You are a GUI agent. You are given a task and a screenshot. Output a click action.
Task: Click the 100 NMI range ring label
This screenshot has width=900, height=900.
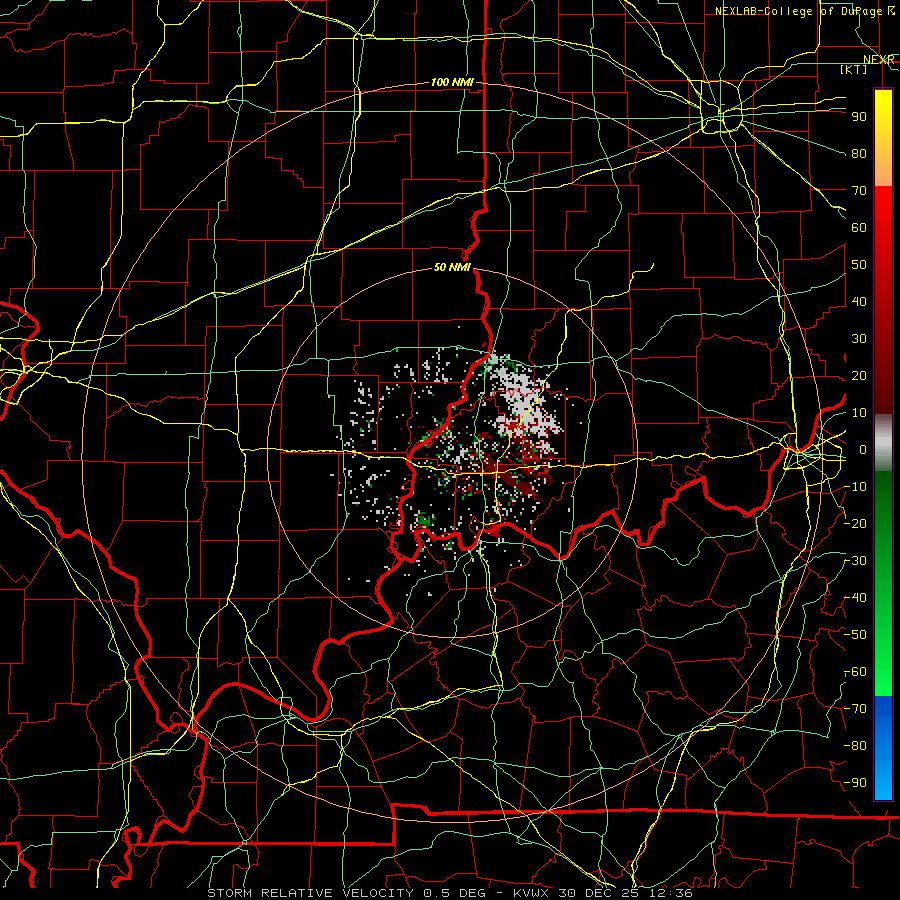(452, 83)
